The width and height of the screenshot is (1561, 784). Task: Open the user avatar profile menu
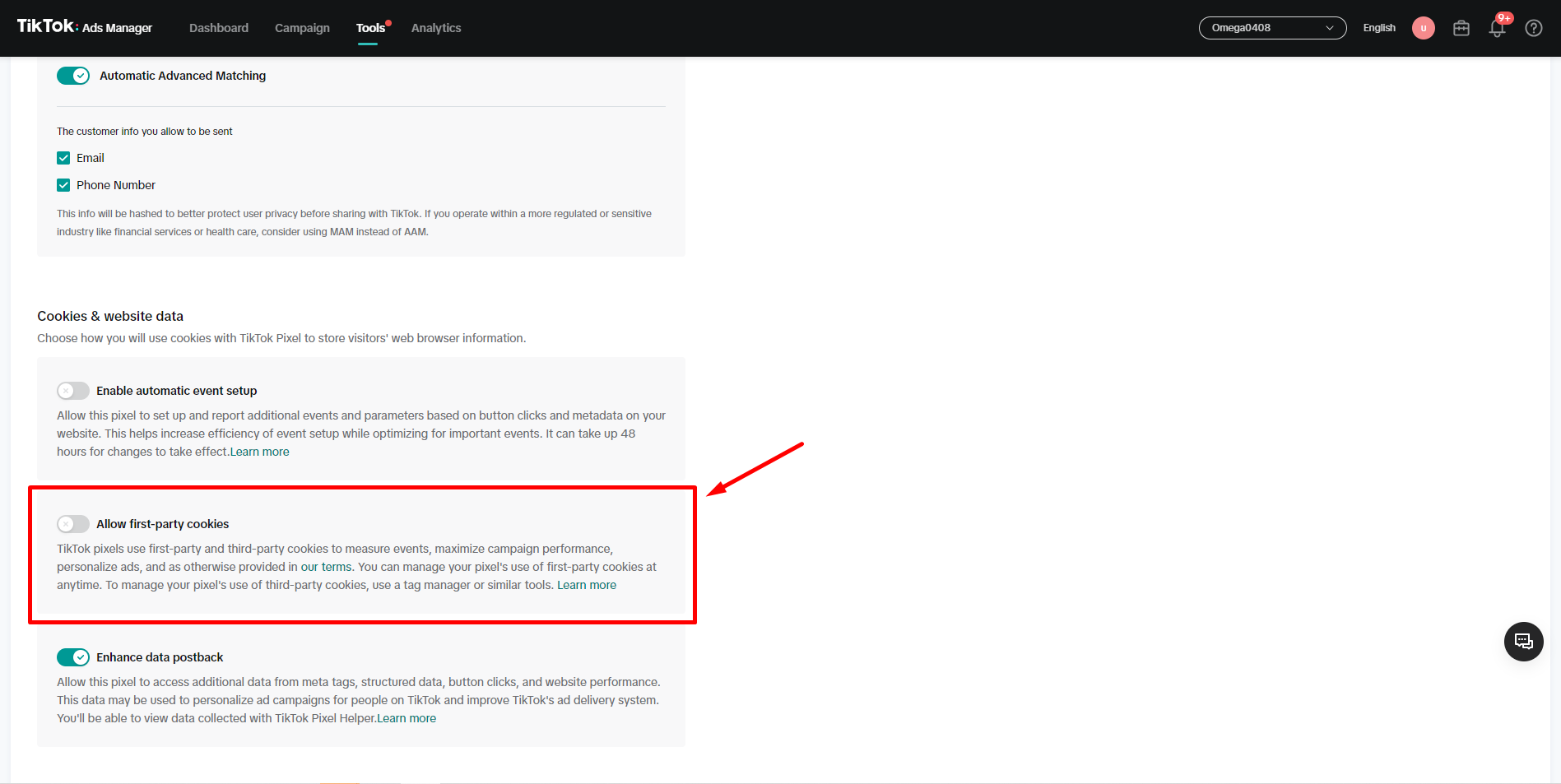[1423, 28]
